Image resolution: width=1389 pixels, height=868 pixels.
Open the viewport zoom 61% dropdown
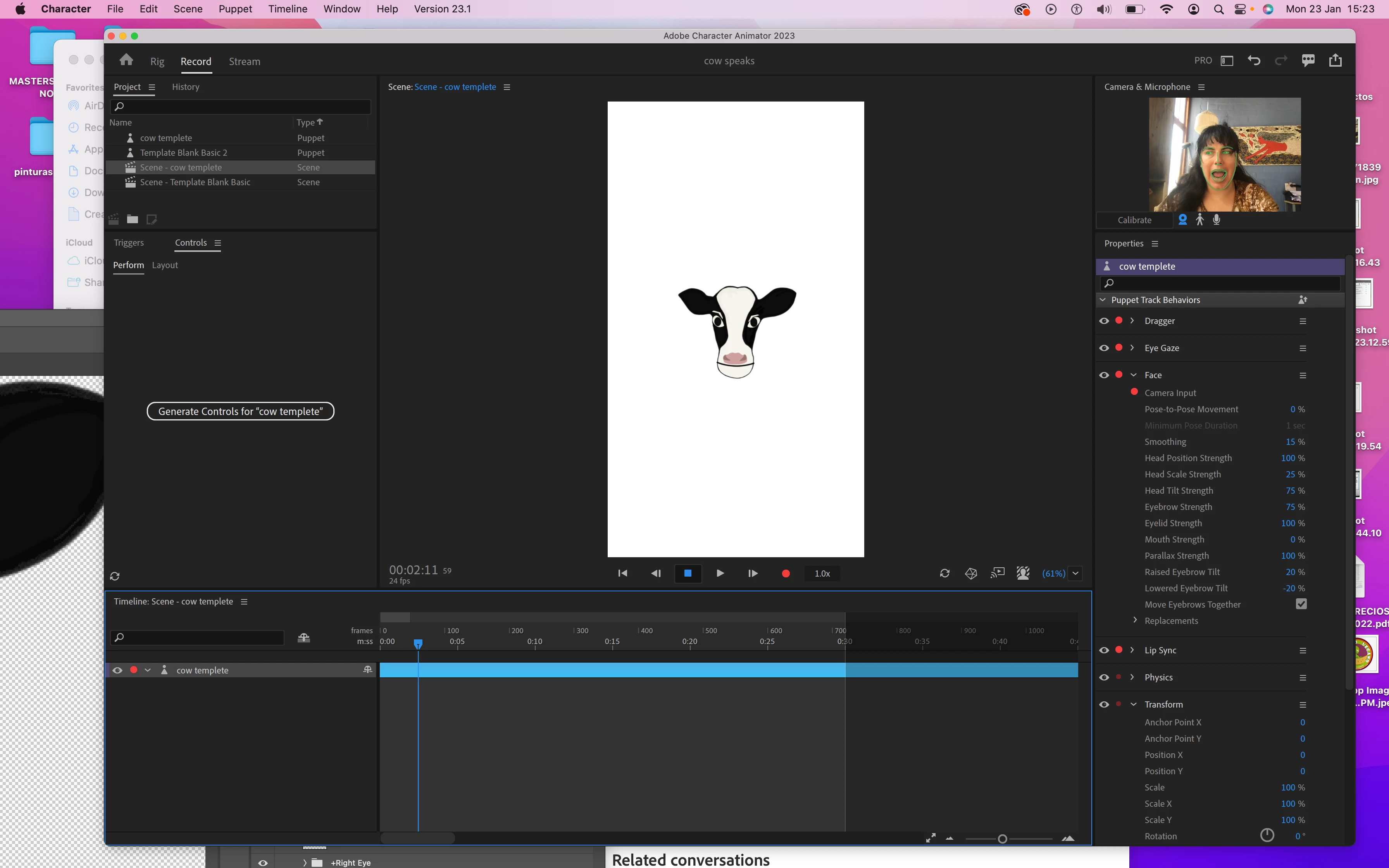(x=1075, y=573)
